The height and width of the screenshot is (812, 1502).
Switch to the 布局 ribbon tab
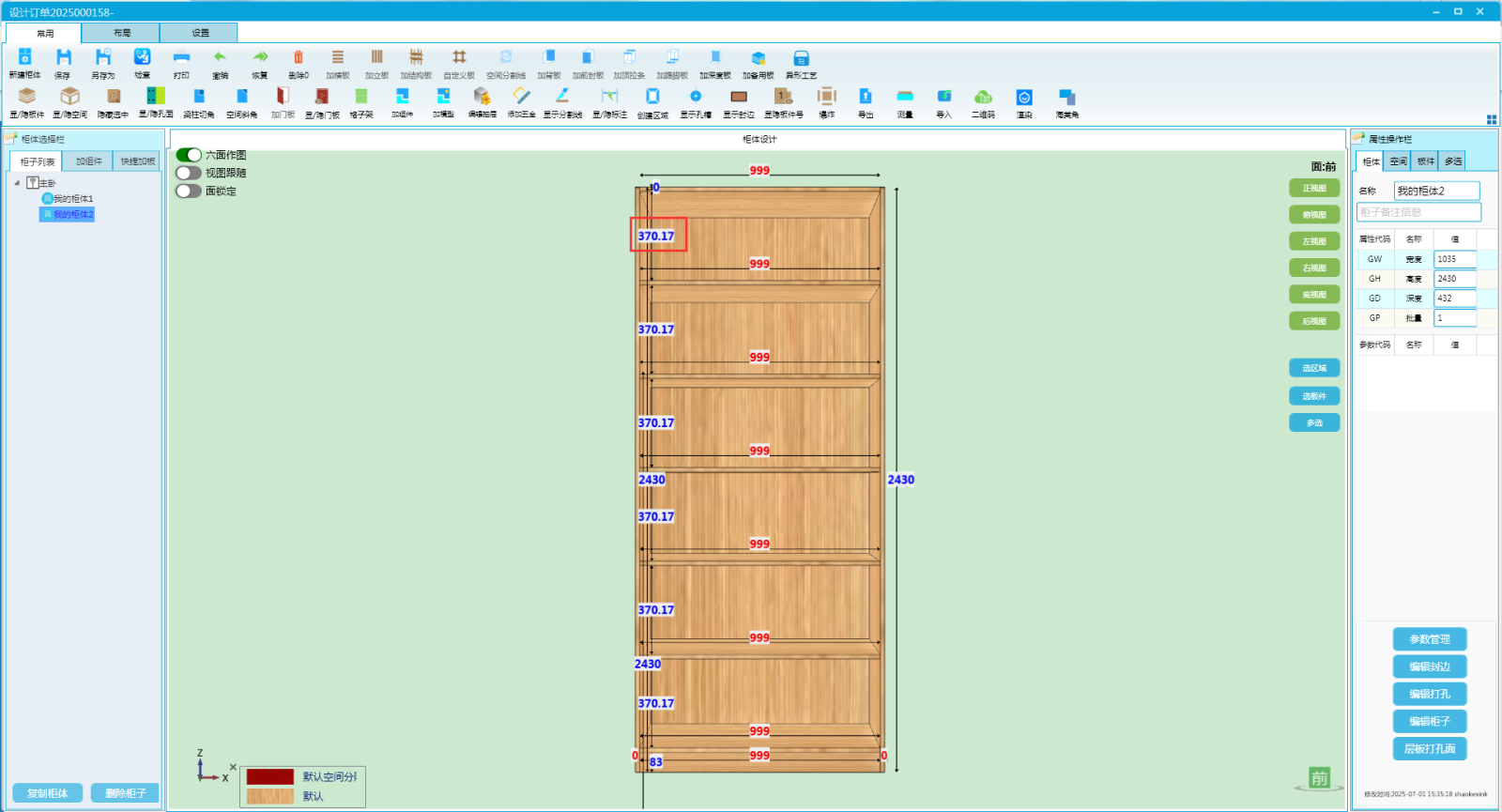point(121,33)
